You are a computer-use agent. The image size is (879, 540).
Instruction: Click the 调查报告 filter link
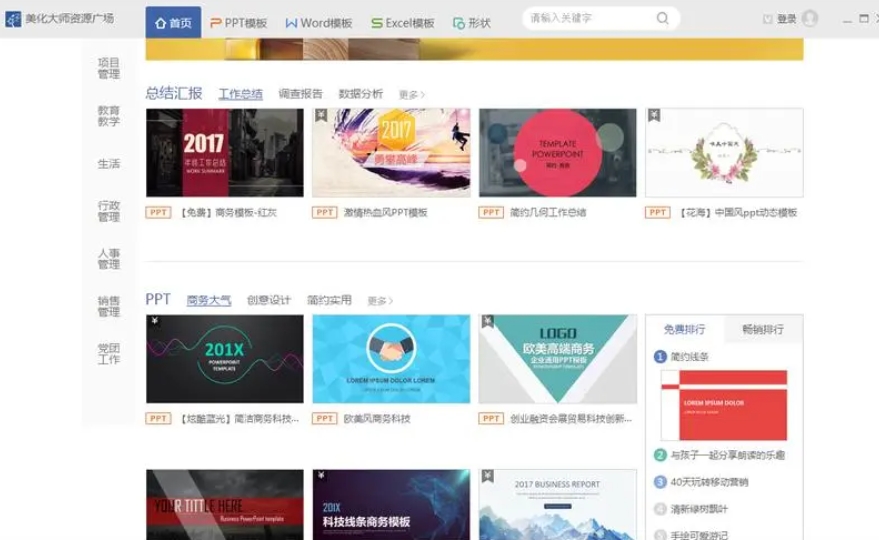(300, 94)
